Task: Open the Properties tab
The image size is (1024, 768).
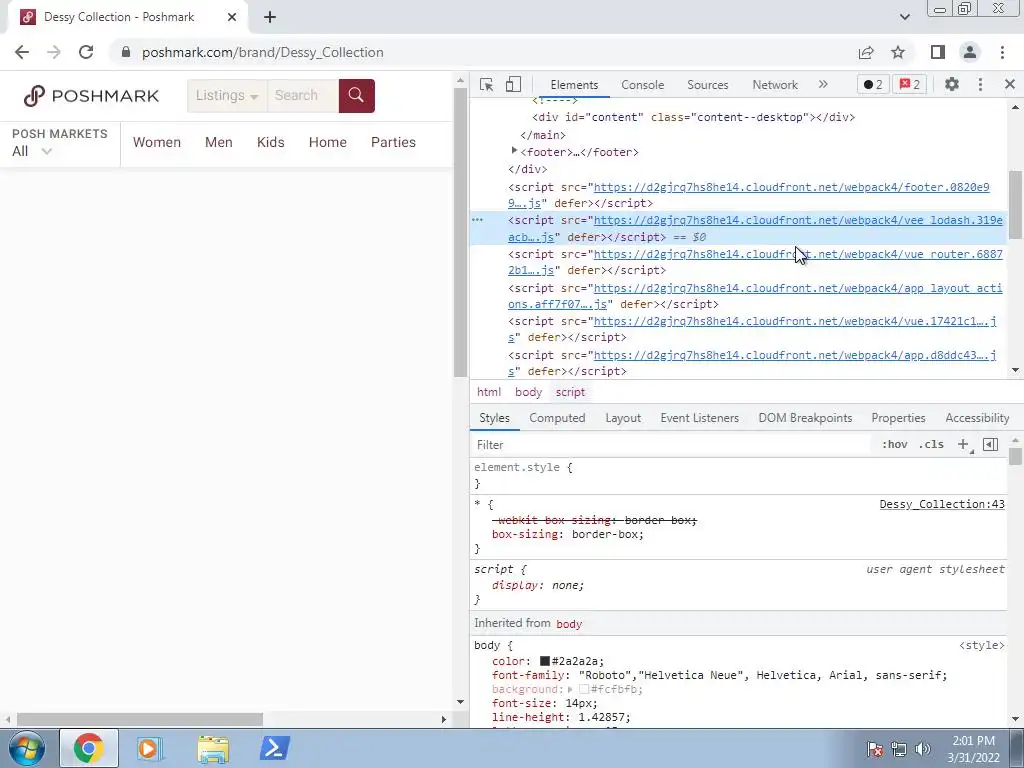Action: tap(898, 418)
